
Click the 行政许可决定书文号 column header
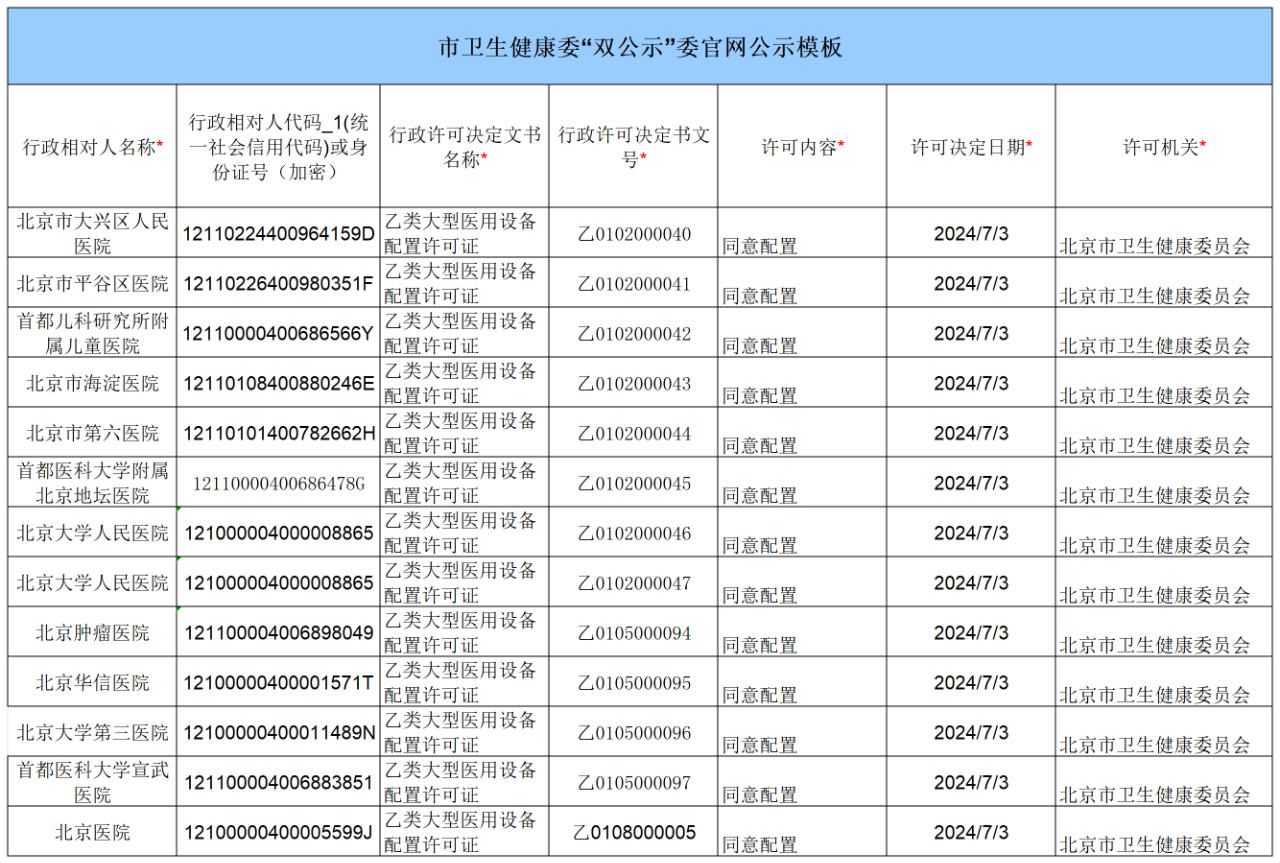[633, 147]
